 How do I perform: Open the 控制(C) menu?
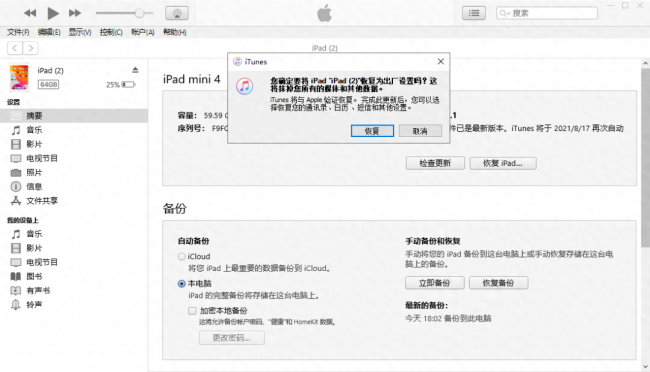click(111, 32)
